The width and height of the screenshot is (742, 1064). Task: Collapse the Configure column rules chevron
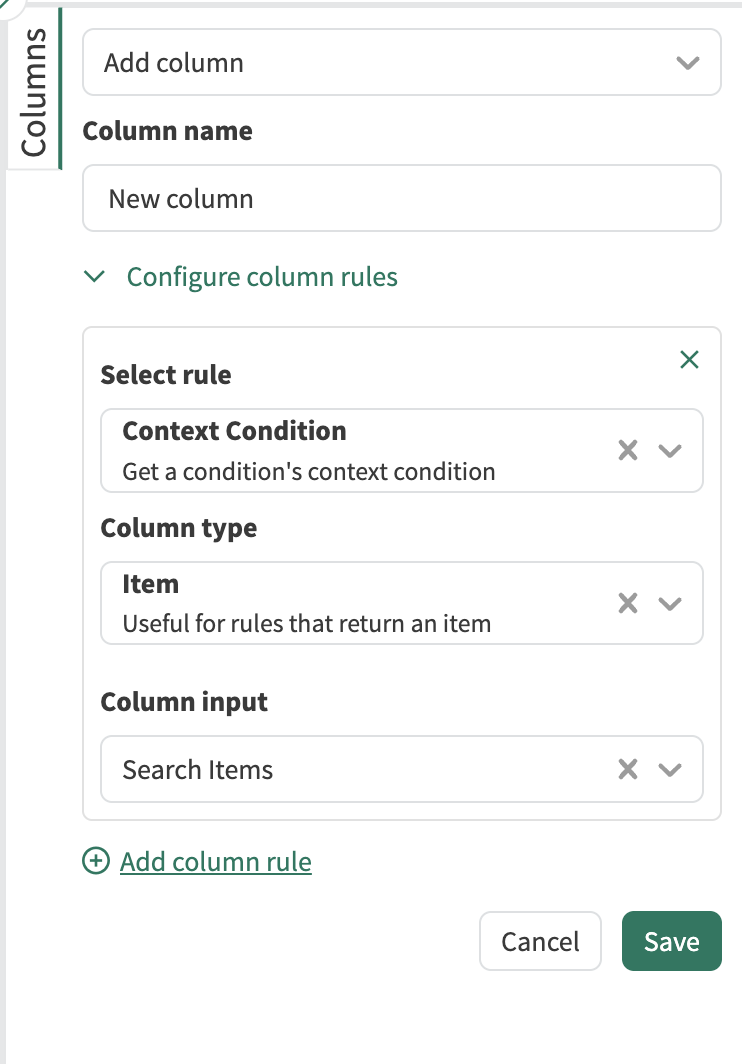(95, 277)
